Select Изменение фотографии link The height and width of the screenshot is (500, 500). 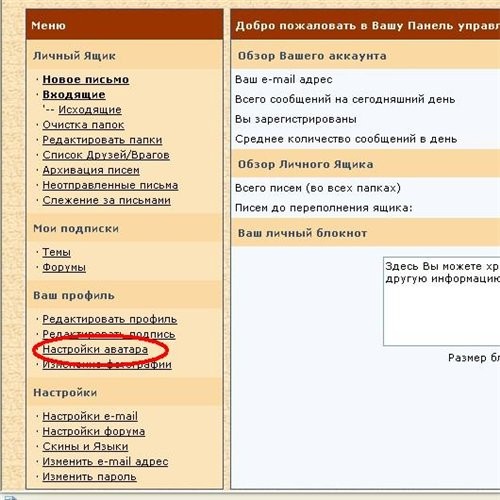(x=107, y=365)
